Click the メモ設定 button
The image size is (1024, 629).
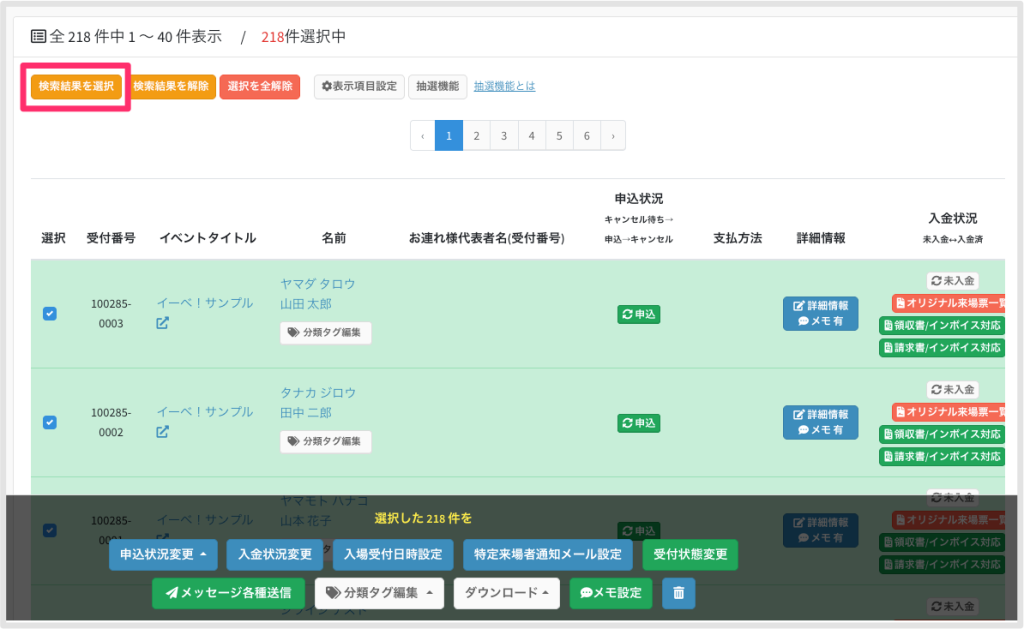(611, 593)
